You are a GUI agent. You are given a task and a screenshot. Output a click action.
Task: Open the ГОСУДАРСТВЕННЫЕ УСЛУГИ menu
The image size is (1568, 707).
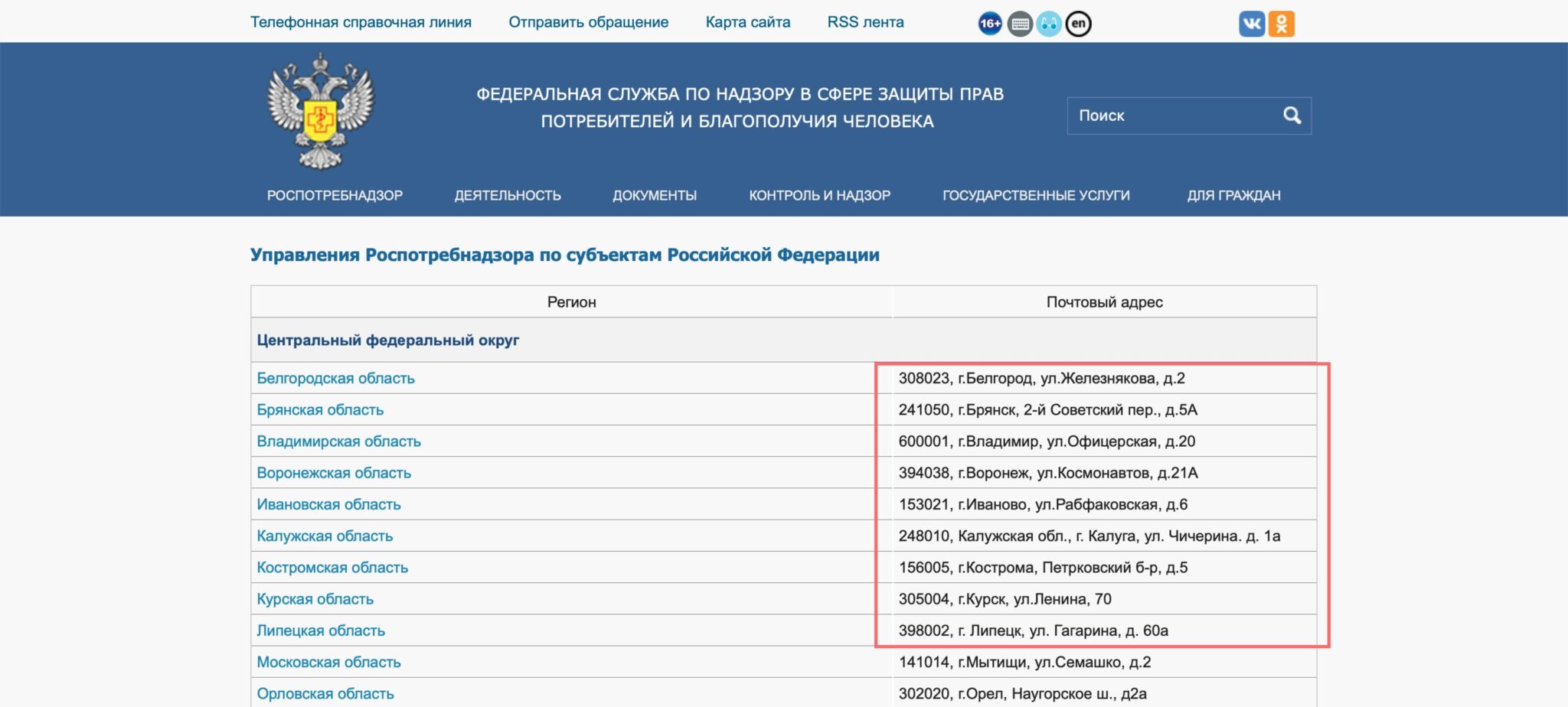[1036, 195]
